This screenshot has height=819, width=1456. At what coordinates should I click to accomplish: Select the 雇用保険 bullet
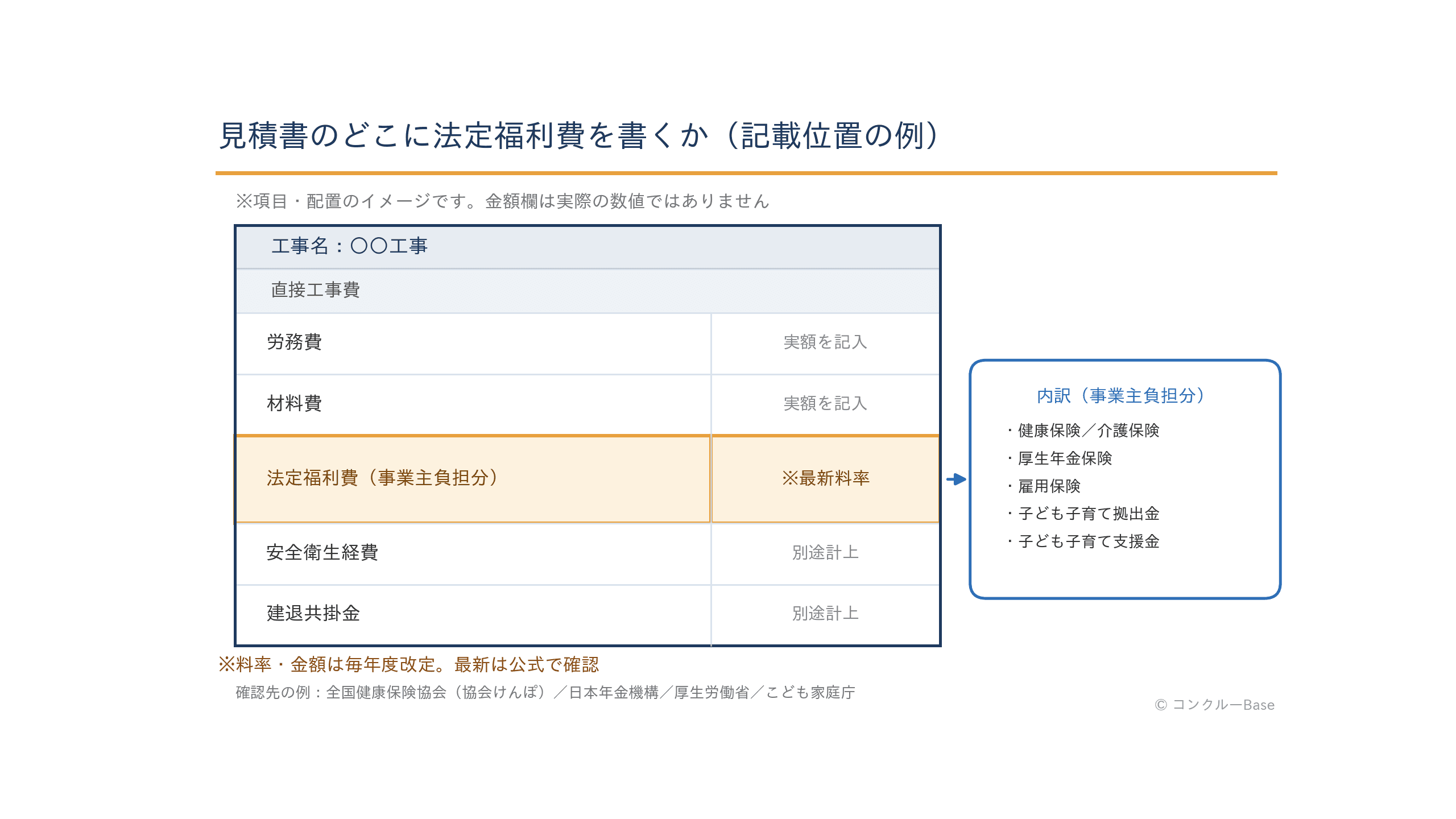pos(1044,486)
